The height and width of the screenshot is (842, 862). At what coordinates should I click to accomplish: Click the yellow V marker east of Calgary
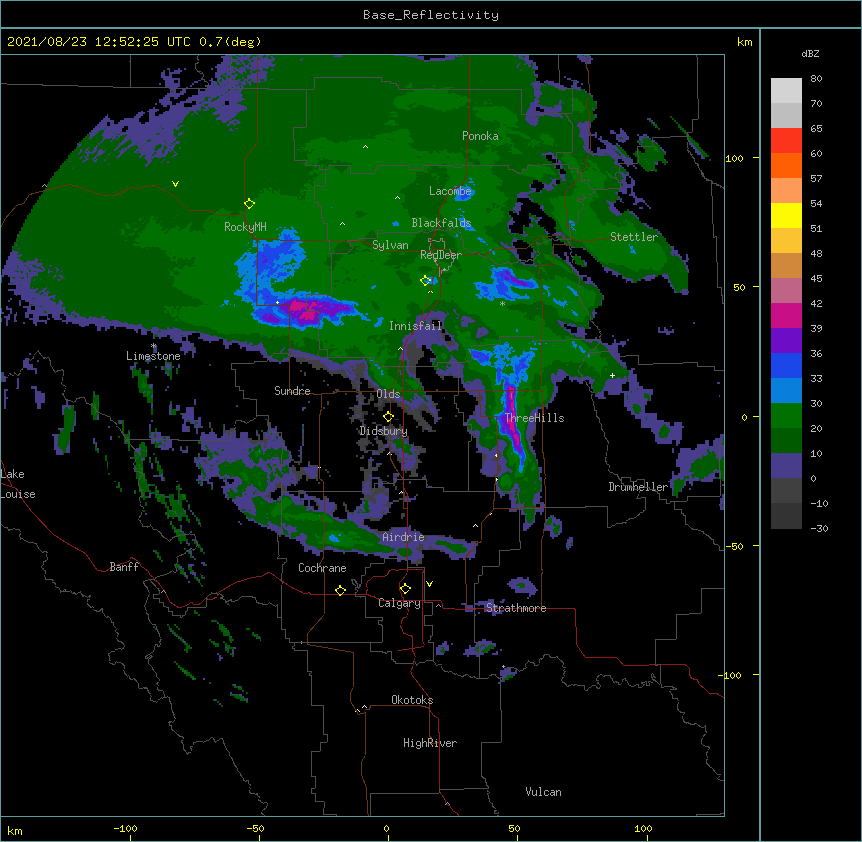tap(429, 584)
